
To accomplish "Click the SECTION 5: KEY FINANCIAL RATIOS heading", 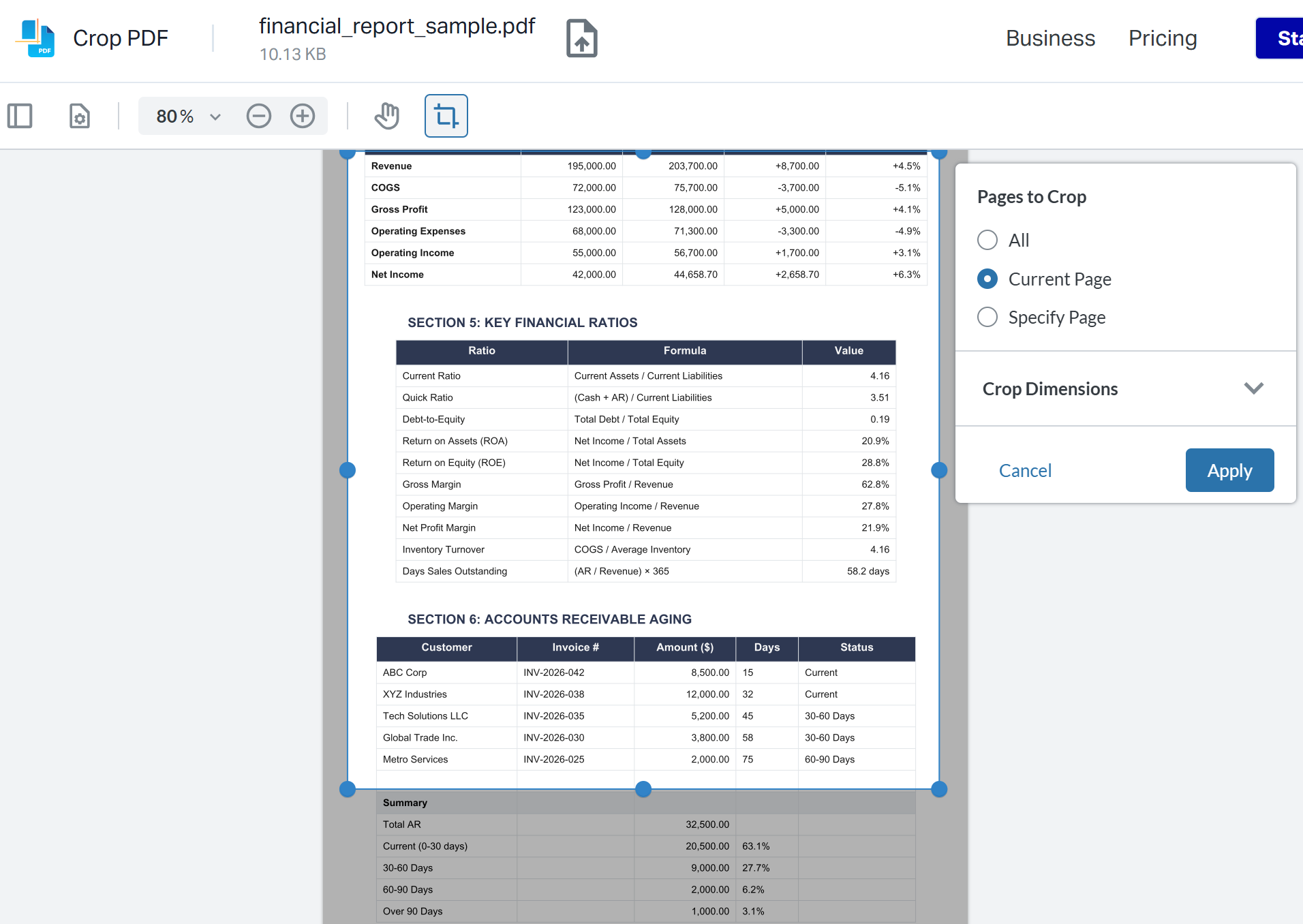I will coord(523,323).
